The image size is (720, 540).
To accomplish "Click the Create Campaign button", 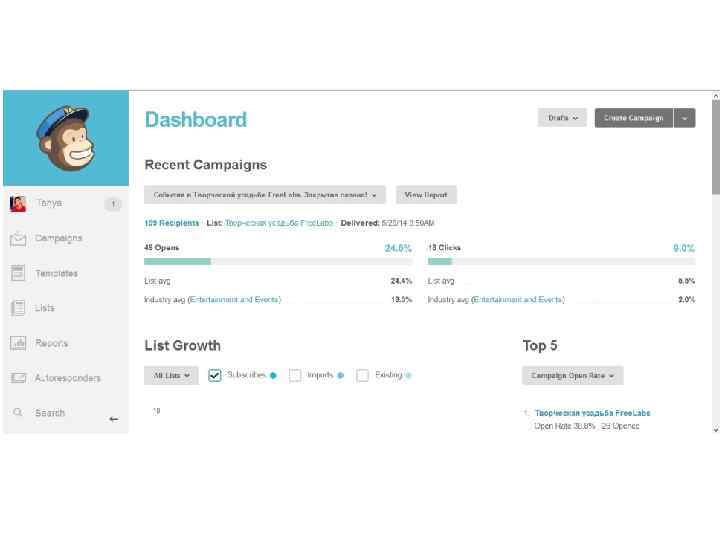I will (x=634, y=118).
